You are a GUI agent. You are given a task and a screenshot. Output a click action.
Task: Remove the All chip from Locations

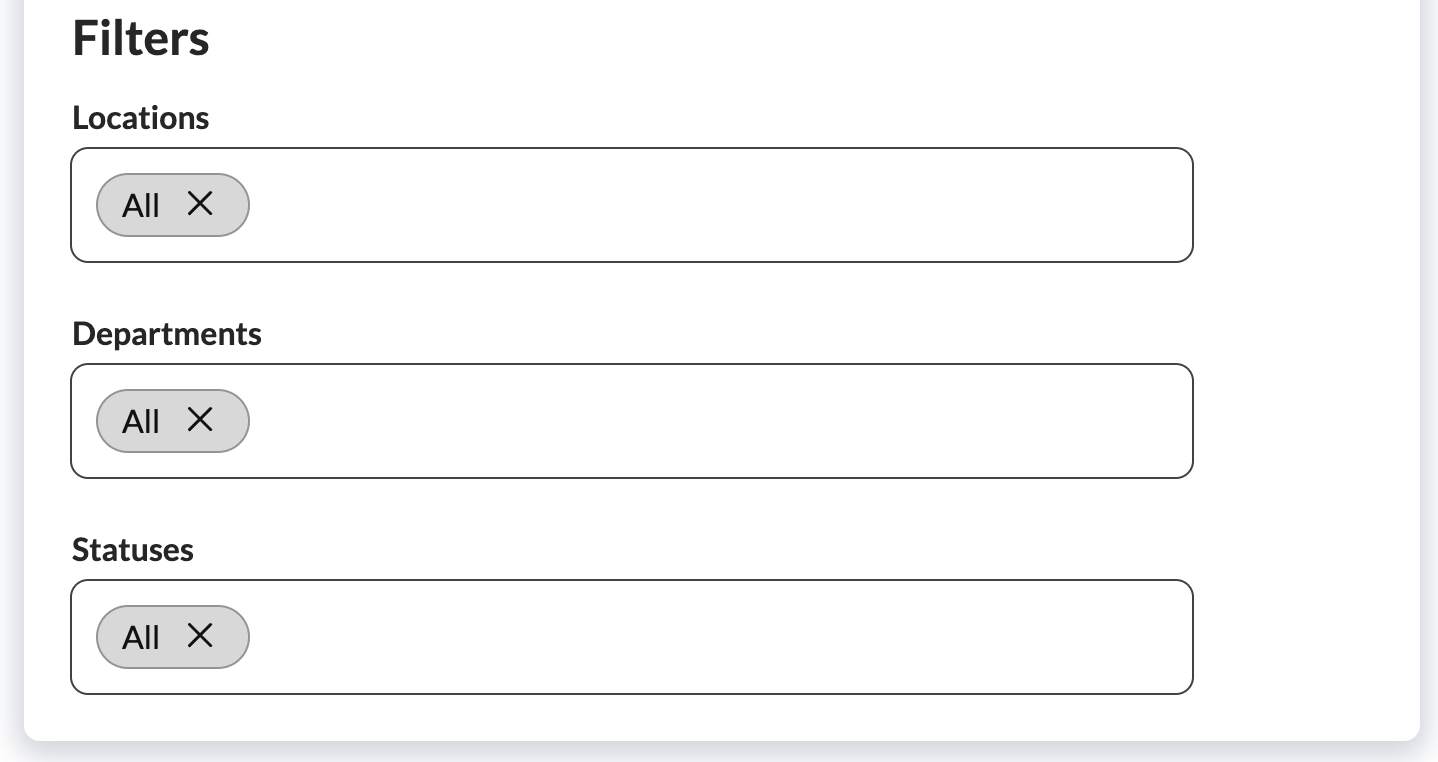(200, 204)
